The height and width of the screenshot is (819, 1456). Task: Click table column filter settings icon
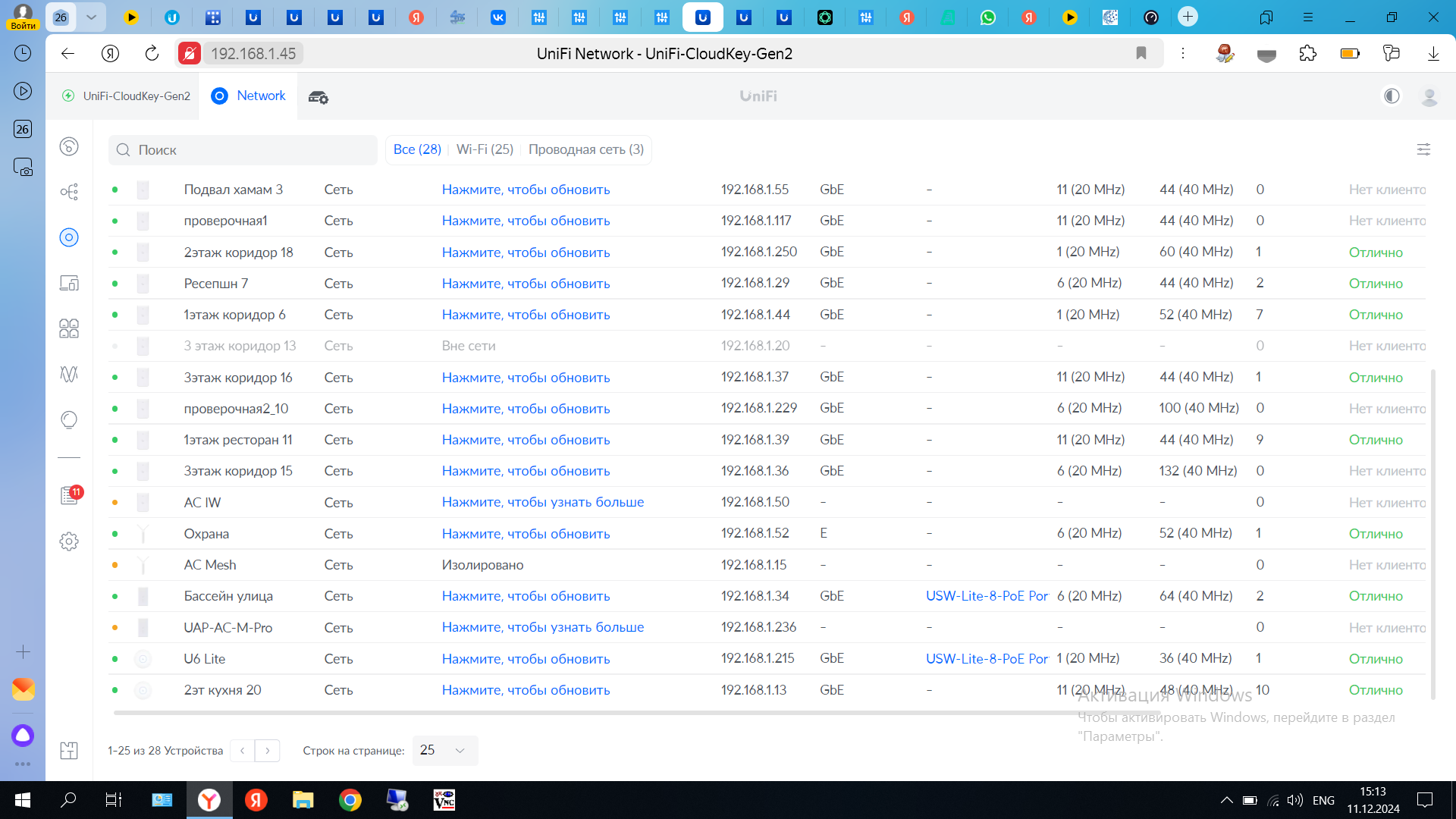pyautogui.click(x=1423, y=149)
